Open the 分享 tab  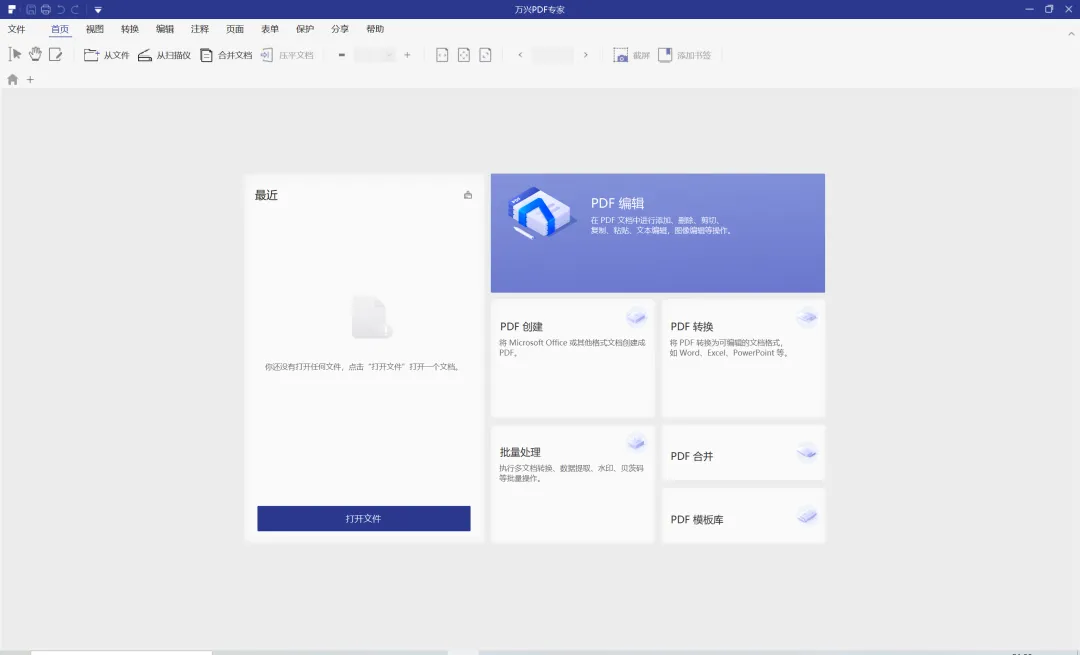pos(340,29)
